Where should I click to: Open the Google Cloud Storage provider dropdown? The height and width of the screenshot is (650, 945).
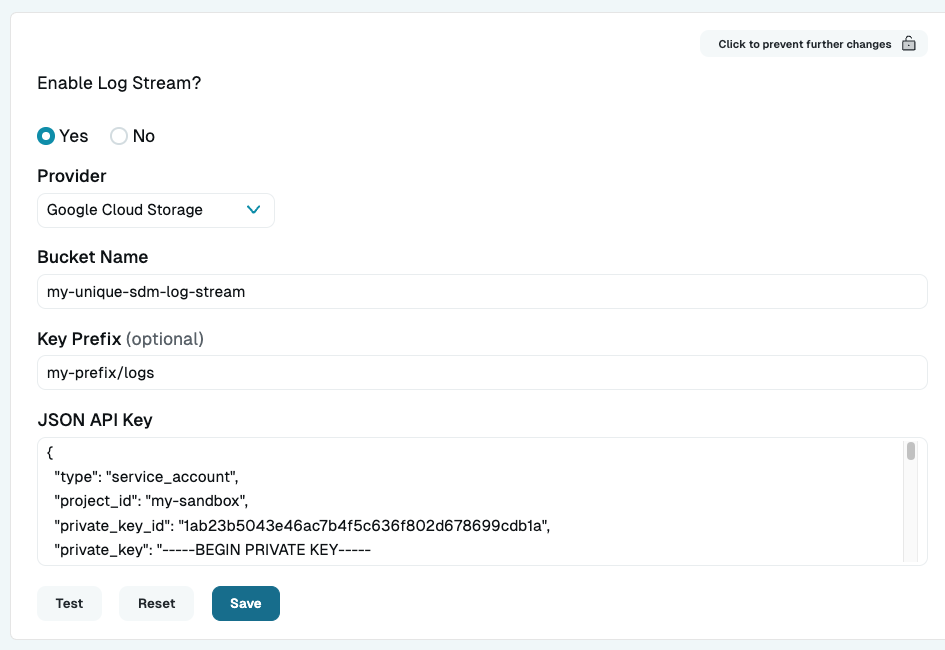(x=155, y=210)
